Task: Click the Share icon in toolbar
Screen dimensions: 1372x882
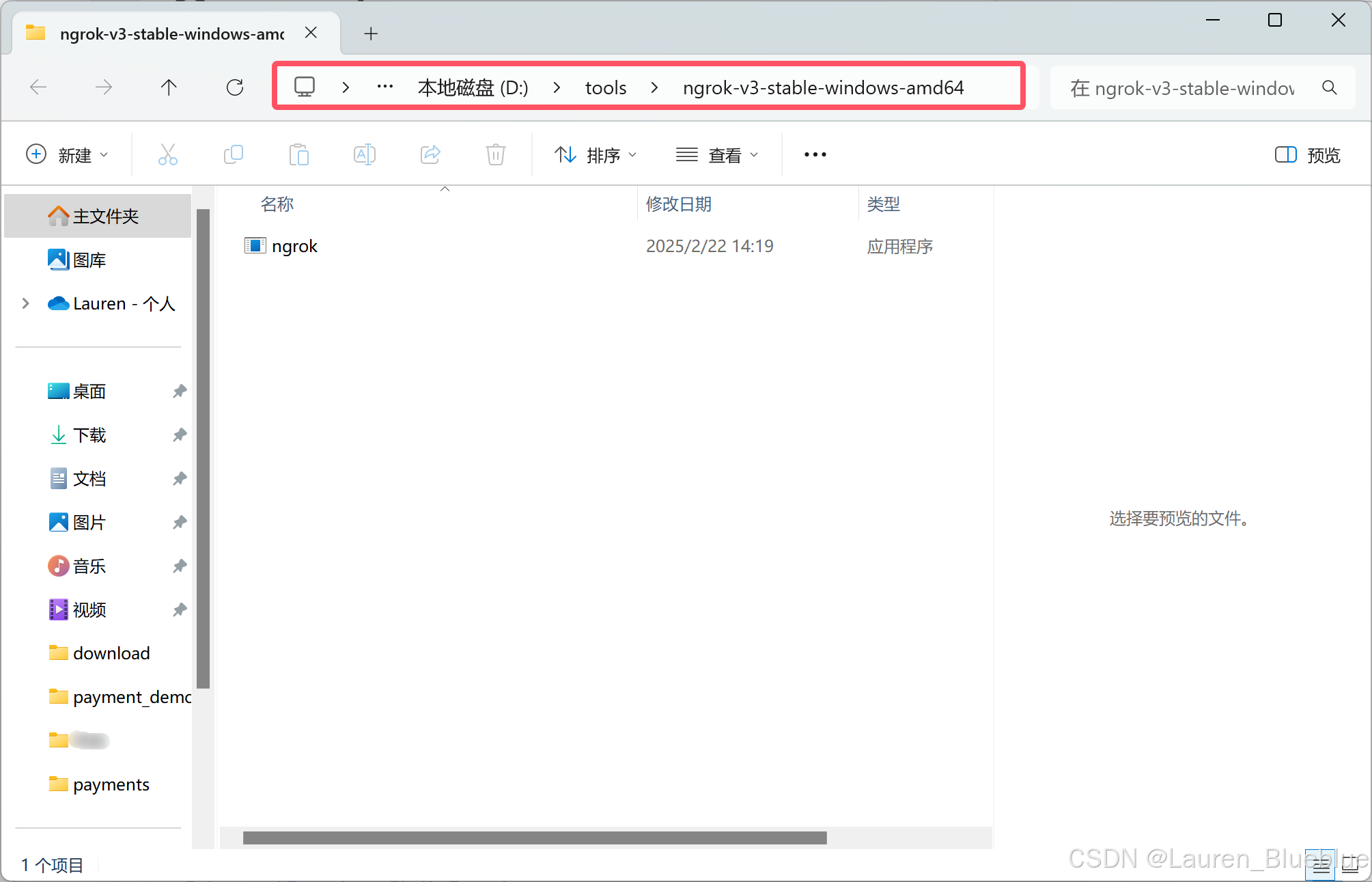Action: (x=430, y=155)
